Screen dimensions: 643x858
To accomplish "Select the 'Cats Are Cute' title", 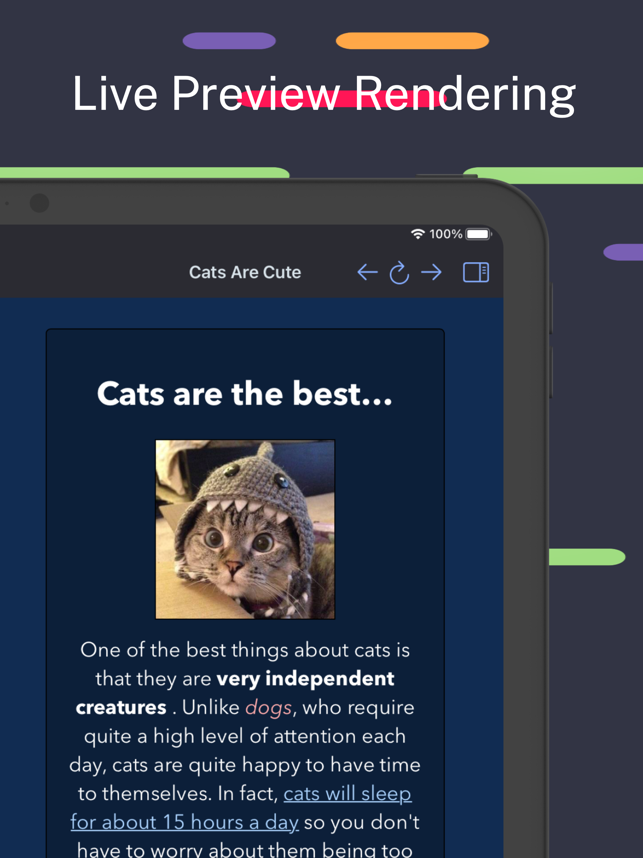I will (x=245, y=272).
